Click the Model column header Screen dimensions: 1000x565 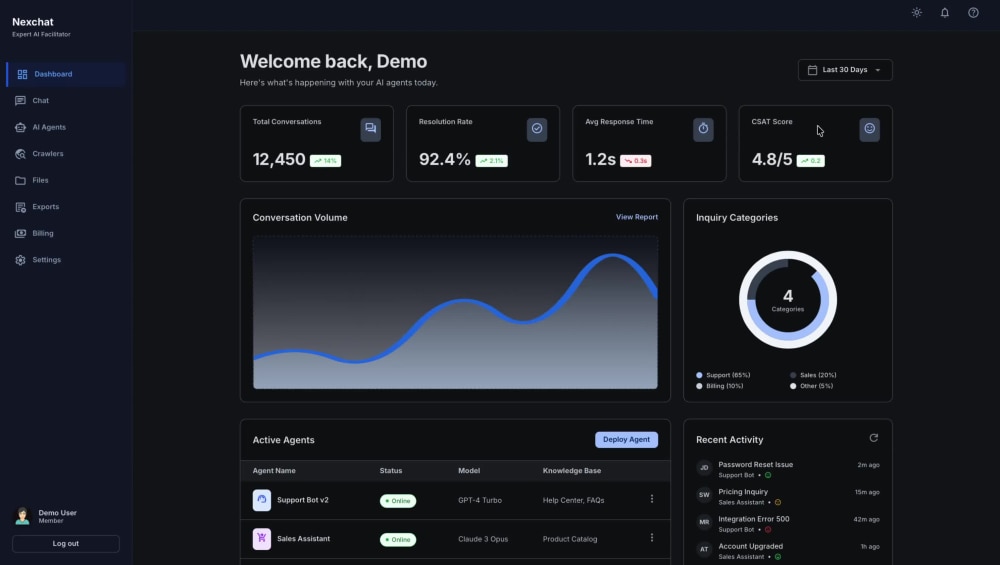point(469,471)
